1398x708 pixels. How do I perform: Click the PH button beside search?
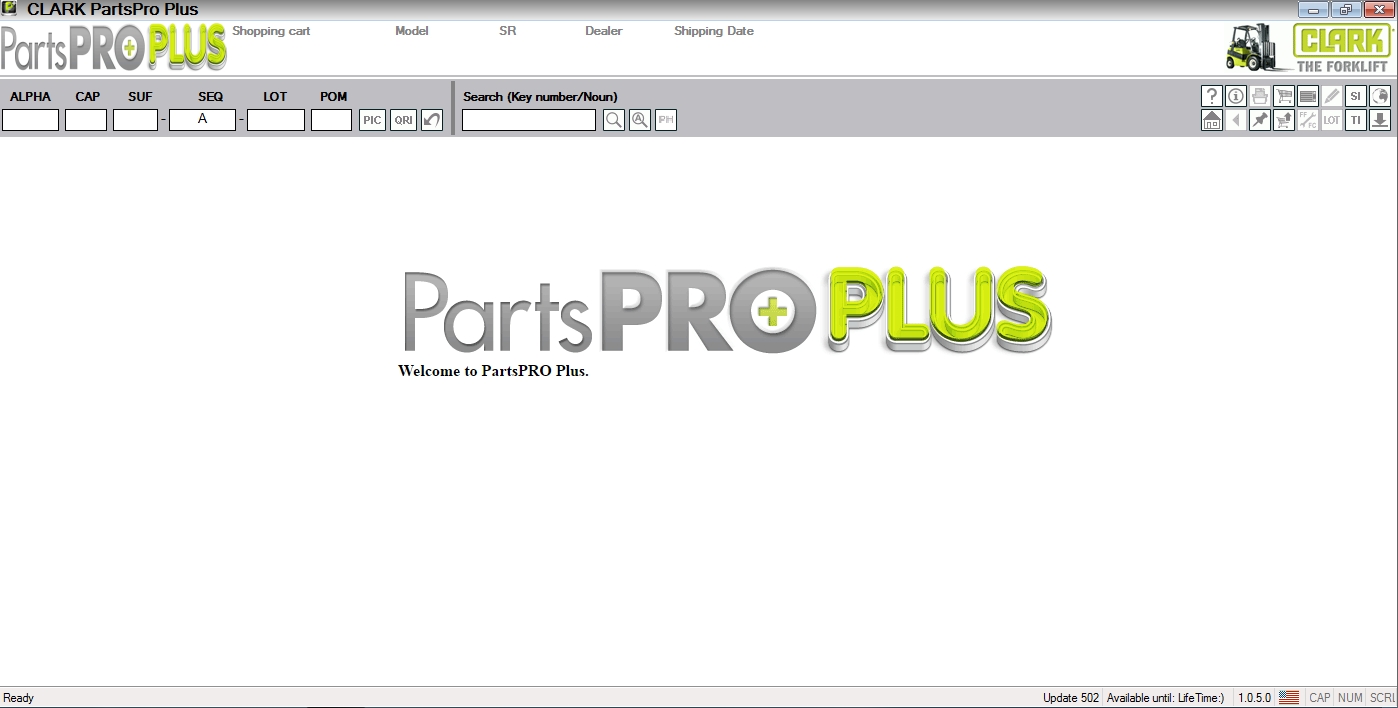(666, 120)
